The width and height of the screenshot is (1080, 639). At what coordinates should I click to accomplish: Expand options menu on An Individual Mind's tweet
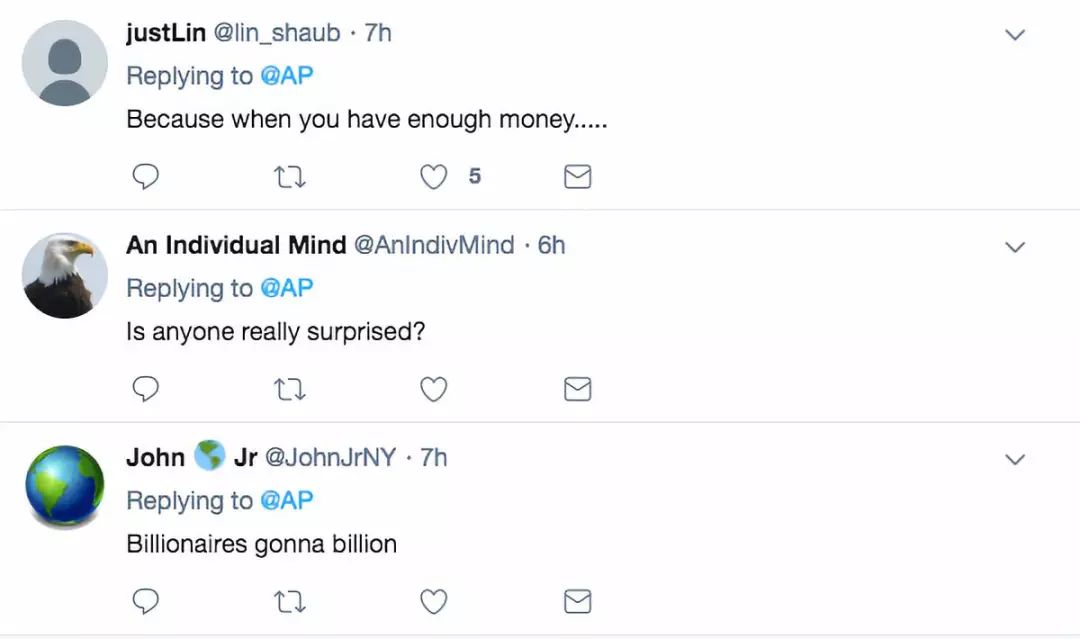click(x=1015, y=247)
